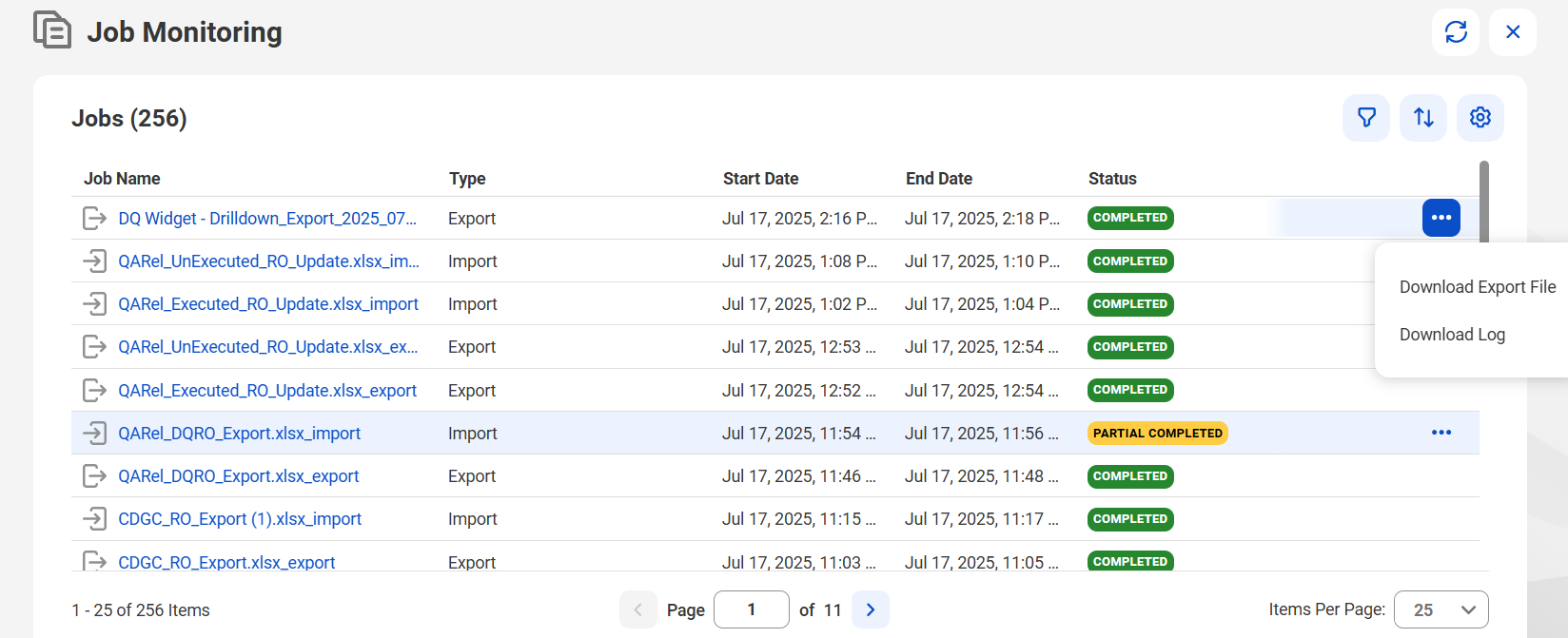The height and width of the screenshot is (638, 1568).
Task: Click COMPLETED badge on CDGC_RO_Export (1).xlsx_import row
Action: [1130, 518]
